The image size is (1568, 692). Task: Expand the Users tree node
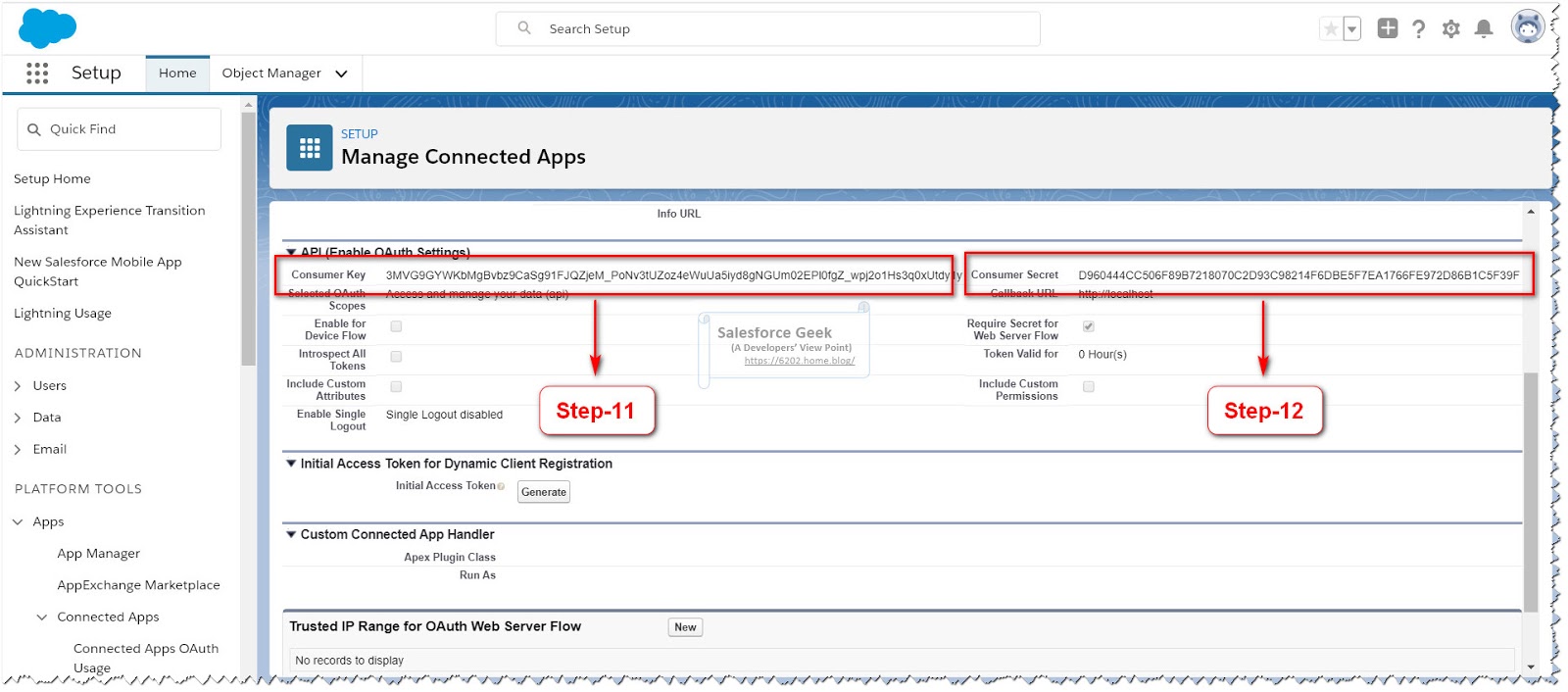pyautogui.click(x=18, y=386)
